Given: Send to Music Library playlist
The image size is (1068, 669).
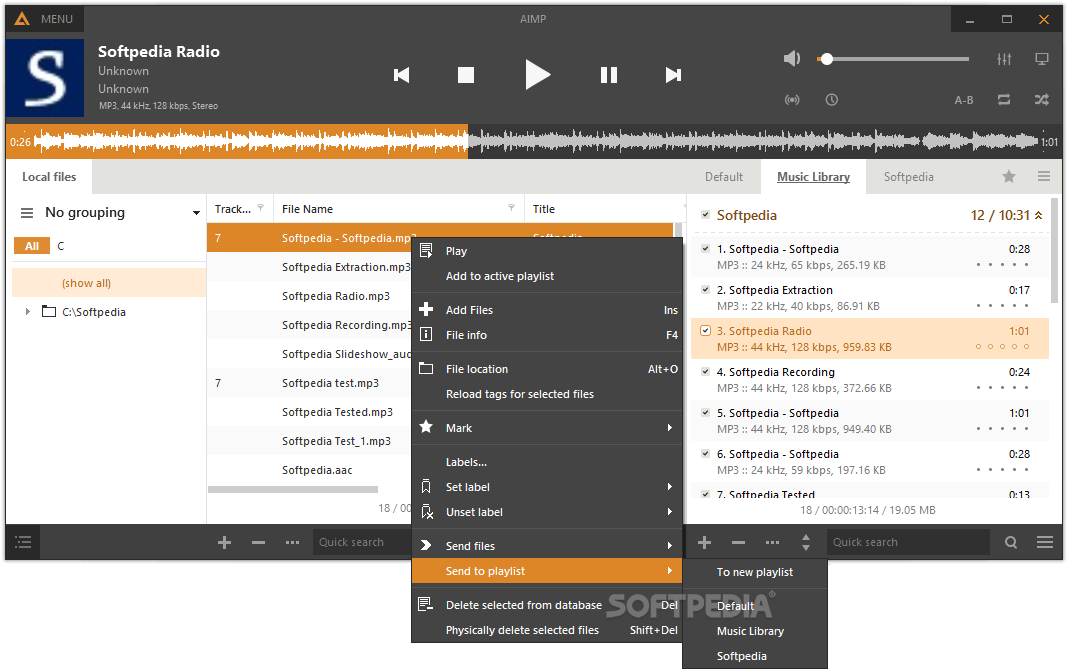Looking at the screenshot, I should pos(755,632).
